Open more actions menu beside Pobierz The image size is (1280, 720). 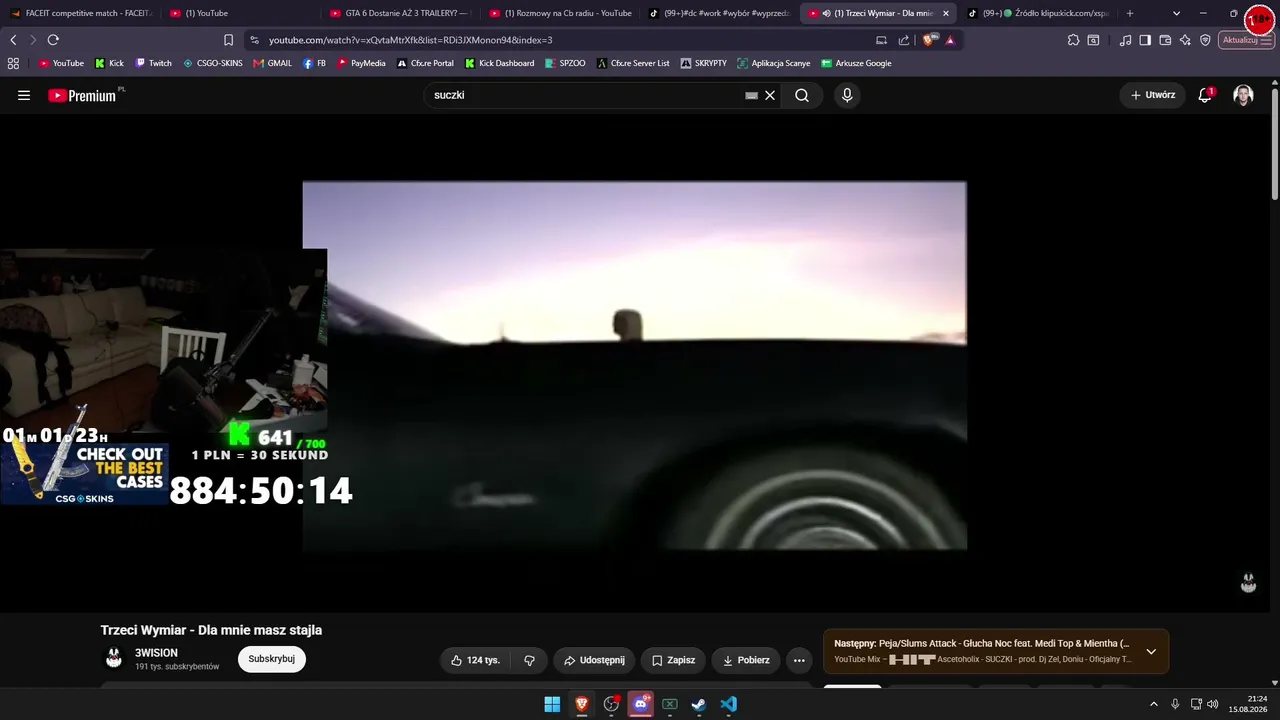(x=799, y=660)
